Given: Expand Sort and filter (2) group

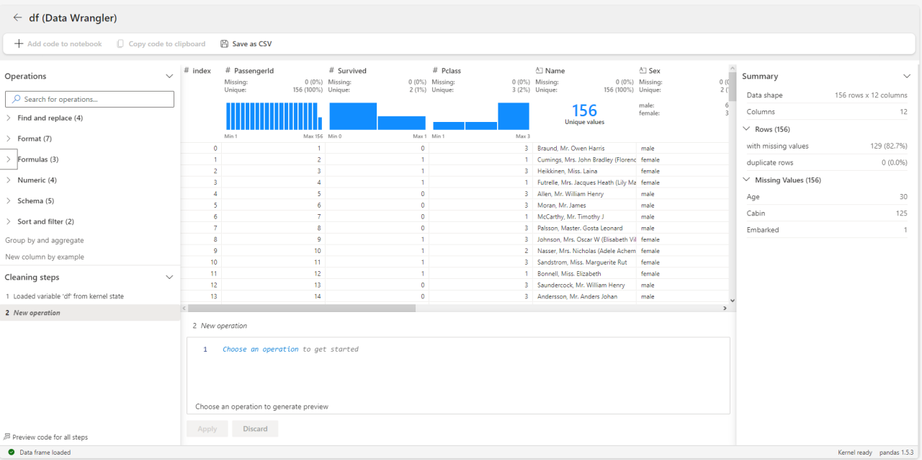Looking at the screenshot, I should 9,222.
